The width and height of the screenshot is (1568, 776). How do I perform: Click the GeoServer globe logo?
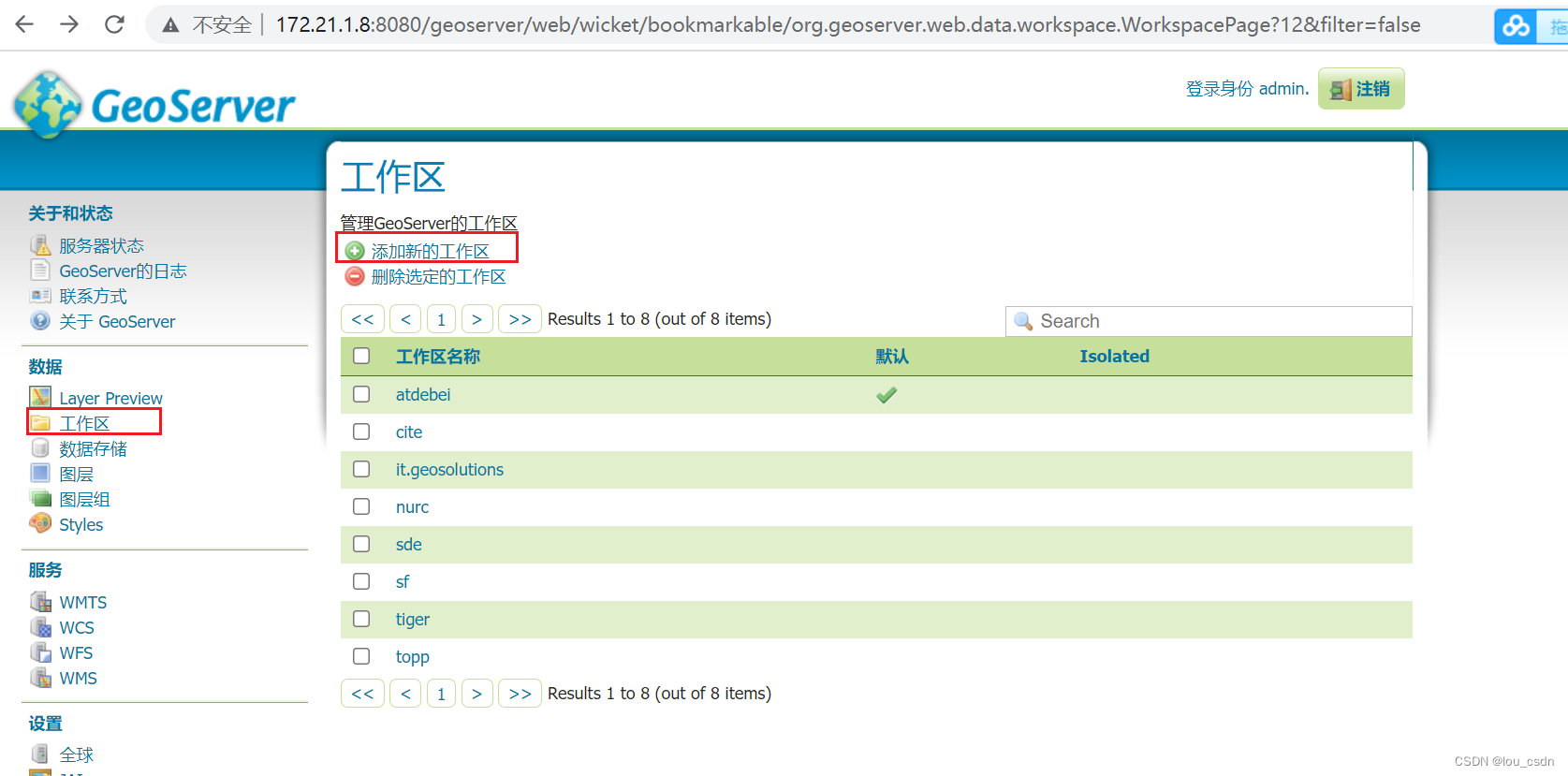tap(47, 105)
